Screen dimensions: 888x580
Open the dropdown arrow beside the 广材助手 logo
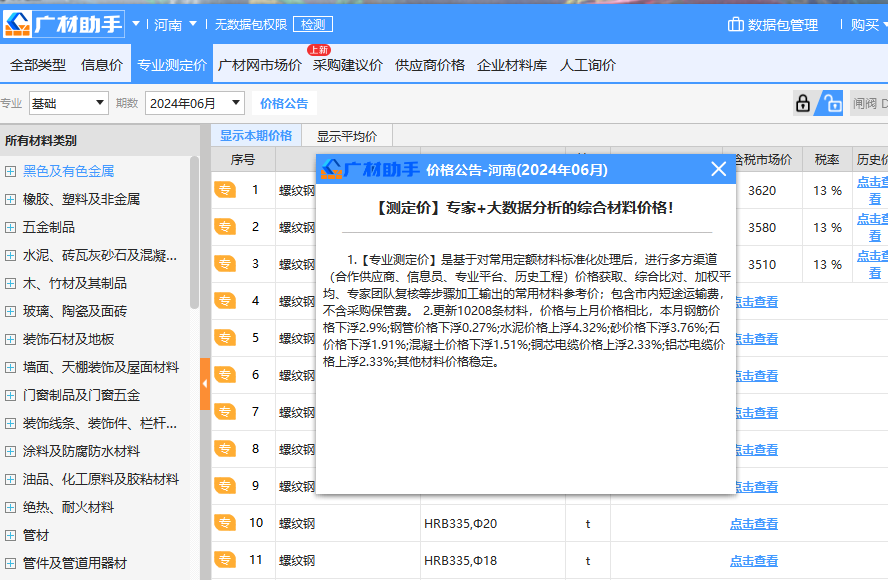pos(136,24)
